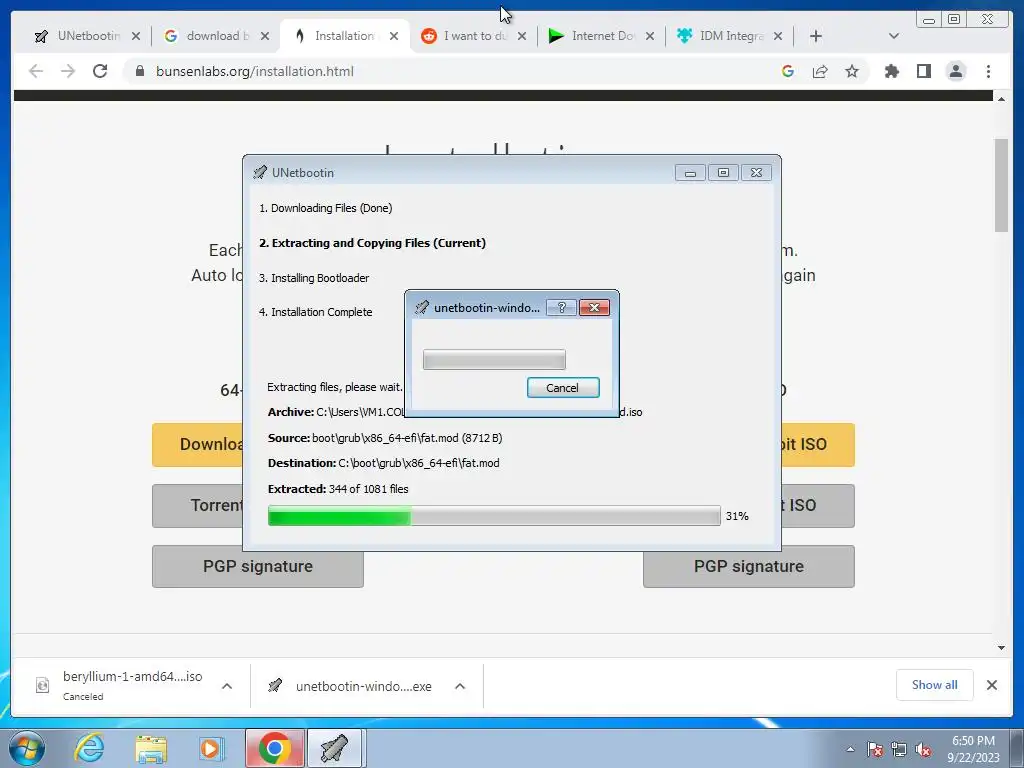1024x768 pixels.
Task: Show all downloads
Action: pyautogui.click(x=935, y=684)
